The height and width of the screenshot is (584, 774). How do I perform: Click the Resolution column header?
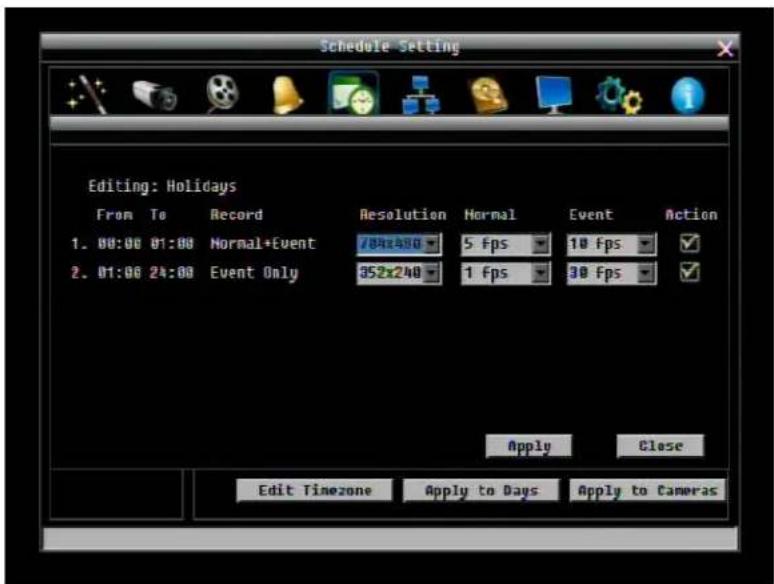click(x=403, y=215)
